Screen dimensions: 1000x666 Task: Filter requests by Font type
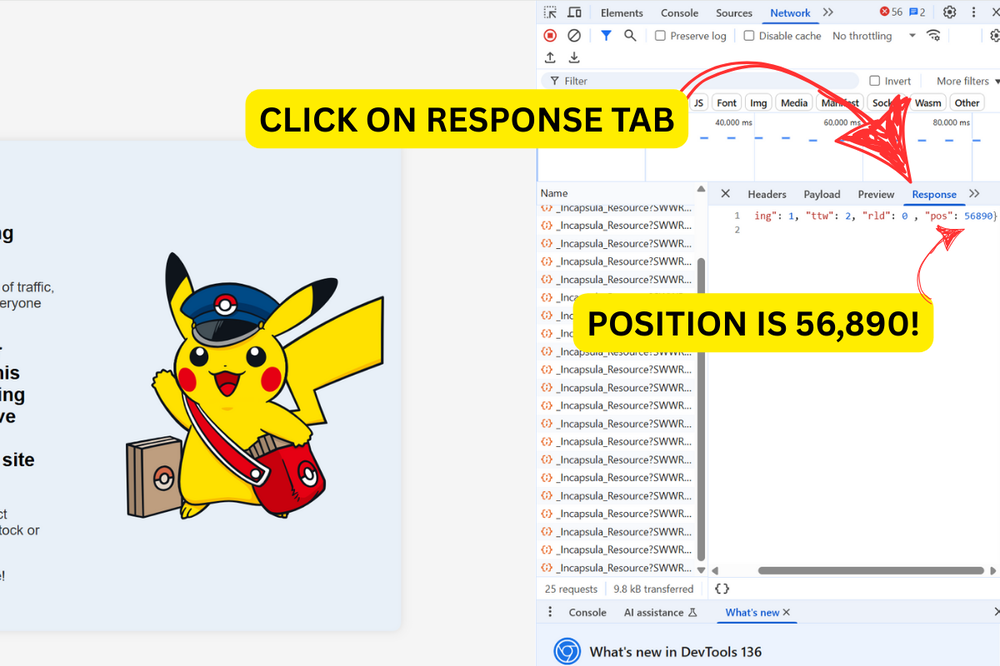[727, 103]
